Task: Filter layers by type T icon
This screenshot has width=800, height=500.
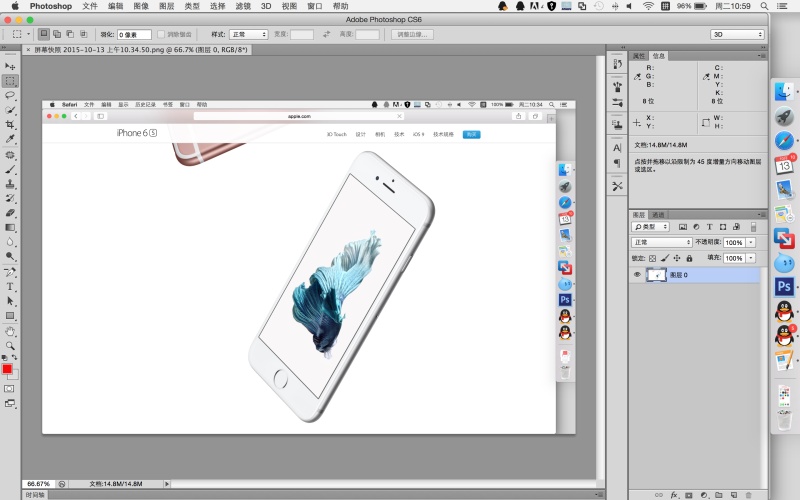Action: tap(709, 227)
